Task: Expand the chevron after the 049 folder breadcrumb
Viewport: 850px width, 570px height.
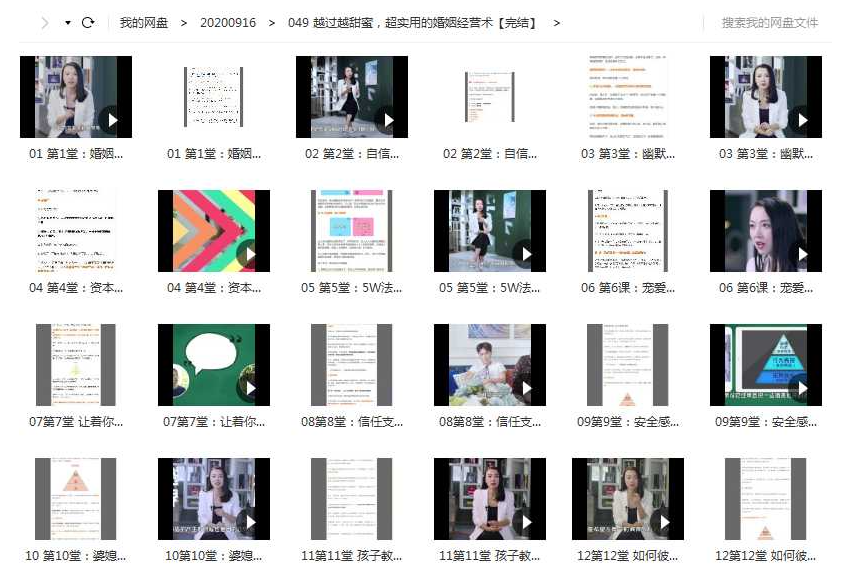Action: point(557,23)
